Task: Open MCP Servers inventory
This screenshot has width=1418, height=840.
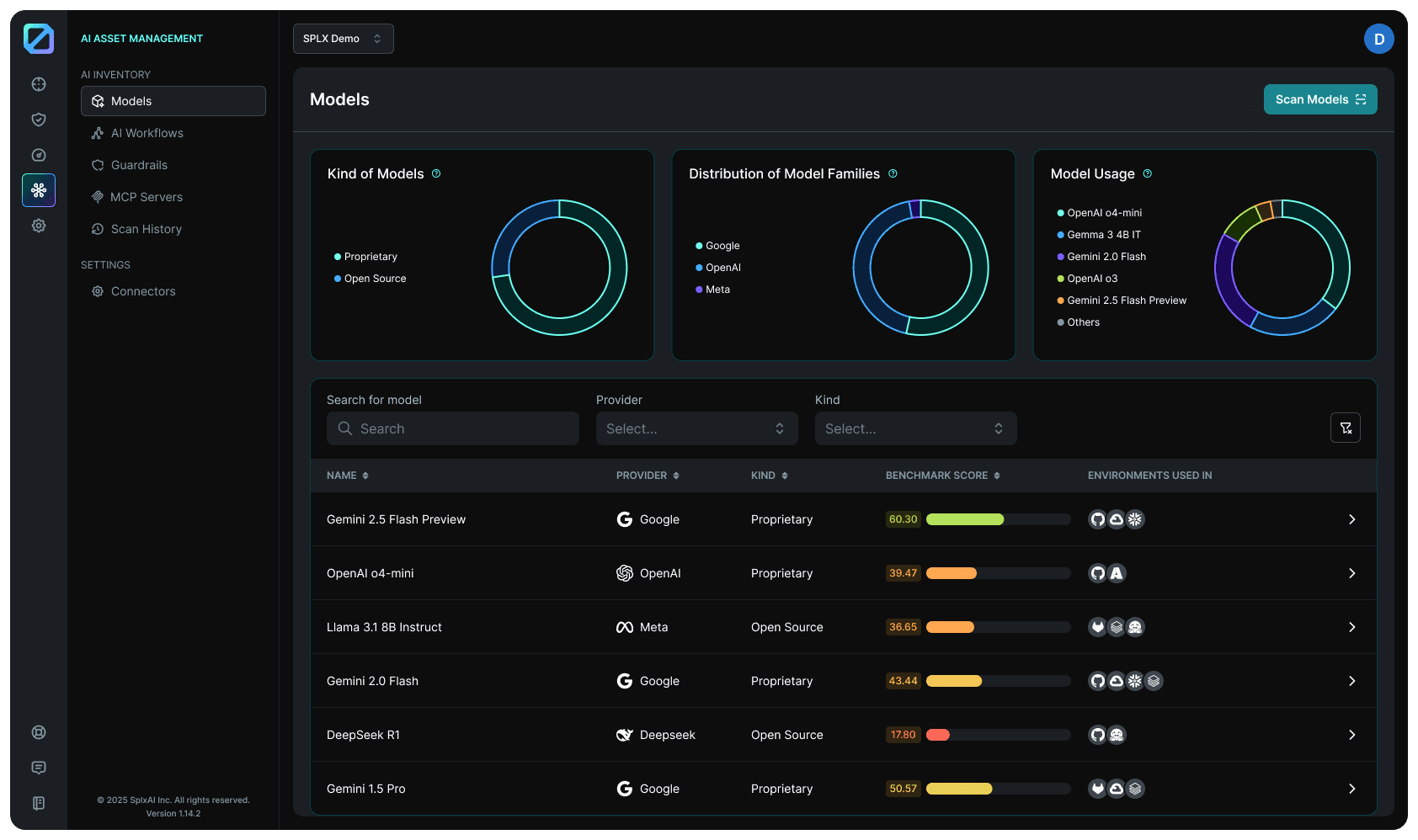Action: point(147,196)
